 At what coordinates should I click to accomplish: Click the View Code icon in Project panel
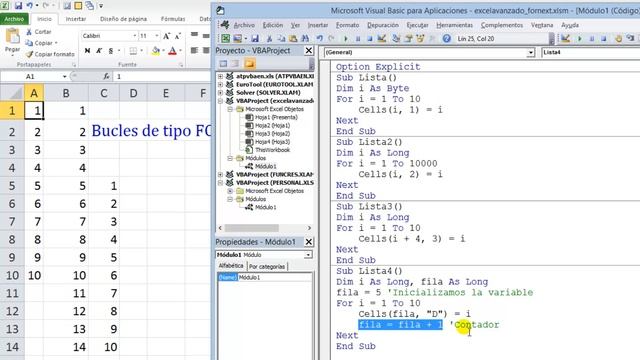223,64
